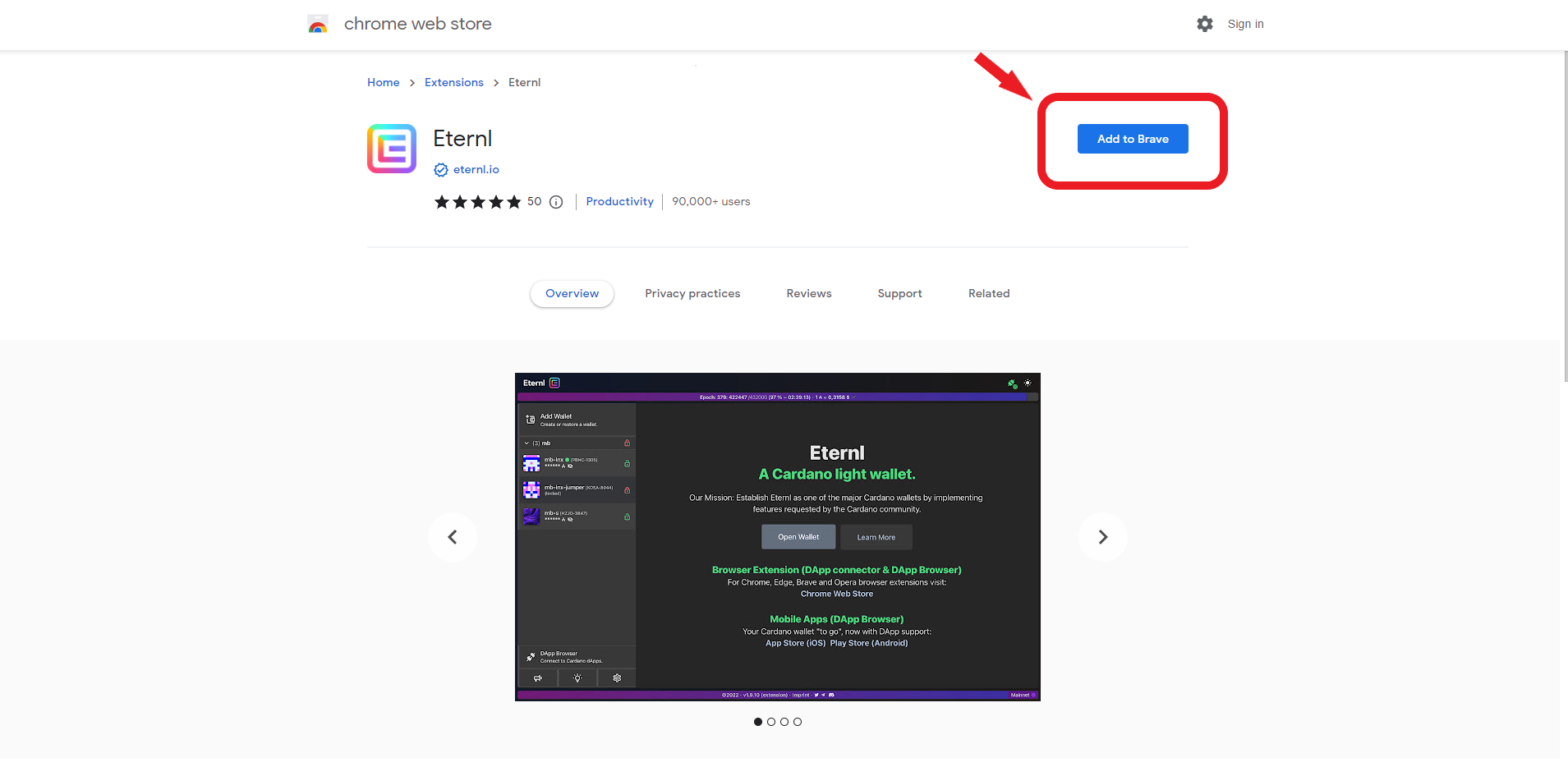Select the Overview tab
The width and height of the screenshot is (1568, 776).
tap(572, 293)
